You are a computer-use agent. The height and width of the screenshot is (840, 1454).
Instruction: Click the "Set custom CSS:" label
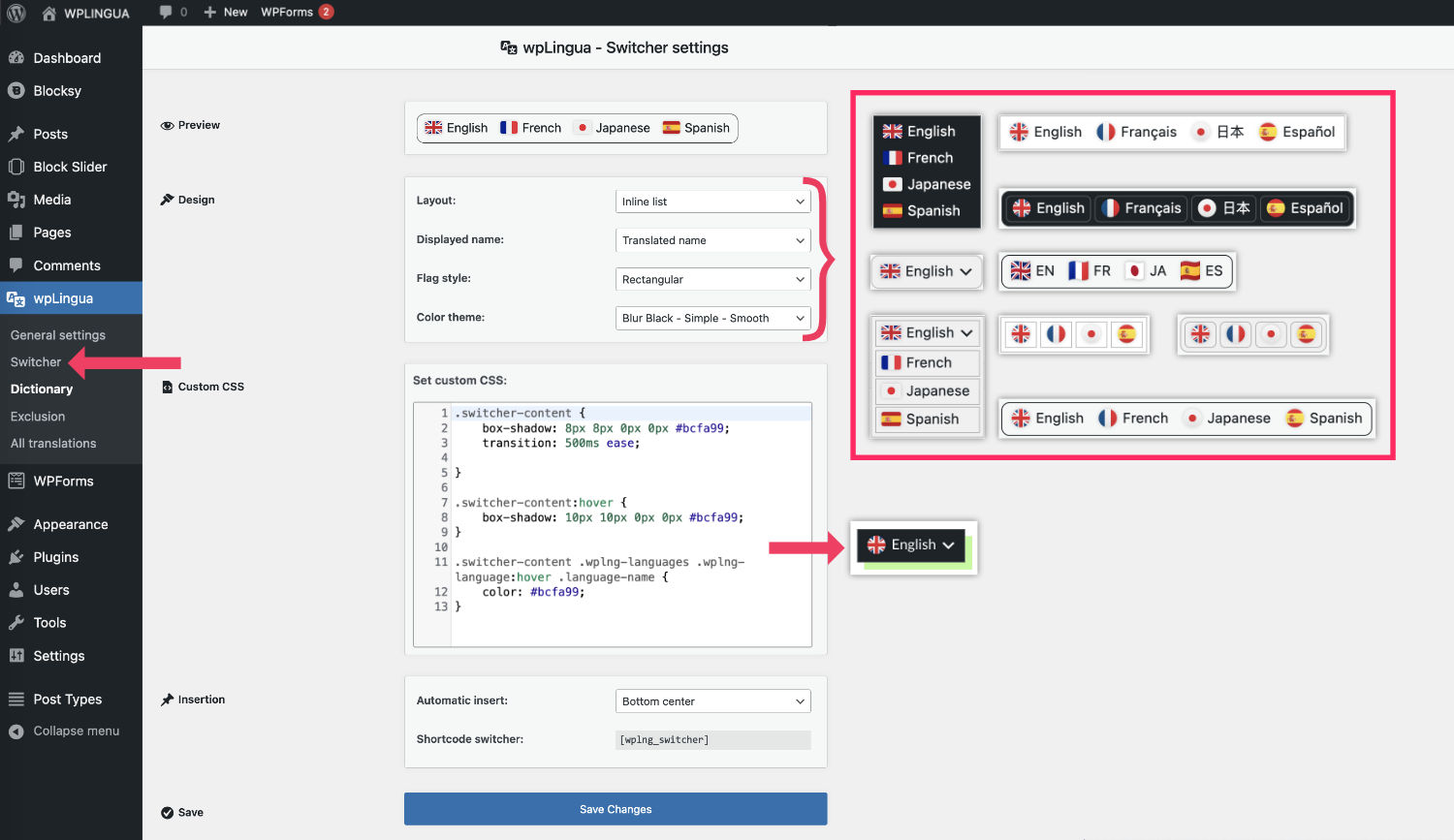(459, 381)
